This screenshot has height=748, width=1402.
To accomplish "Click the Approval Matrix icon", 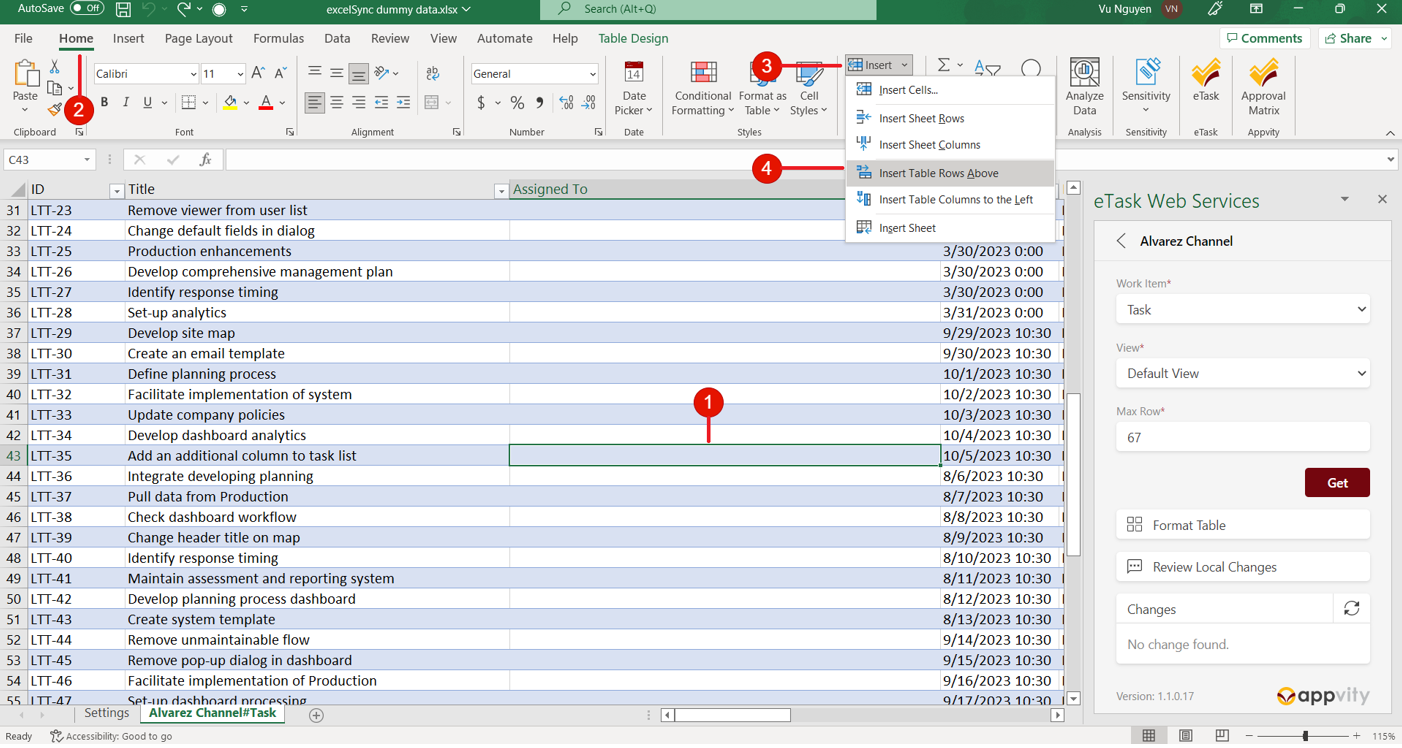I will point(1263,86).
